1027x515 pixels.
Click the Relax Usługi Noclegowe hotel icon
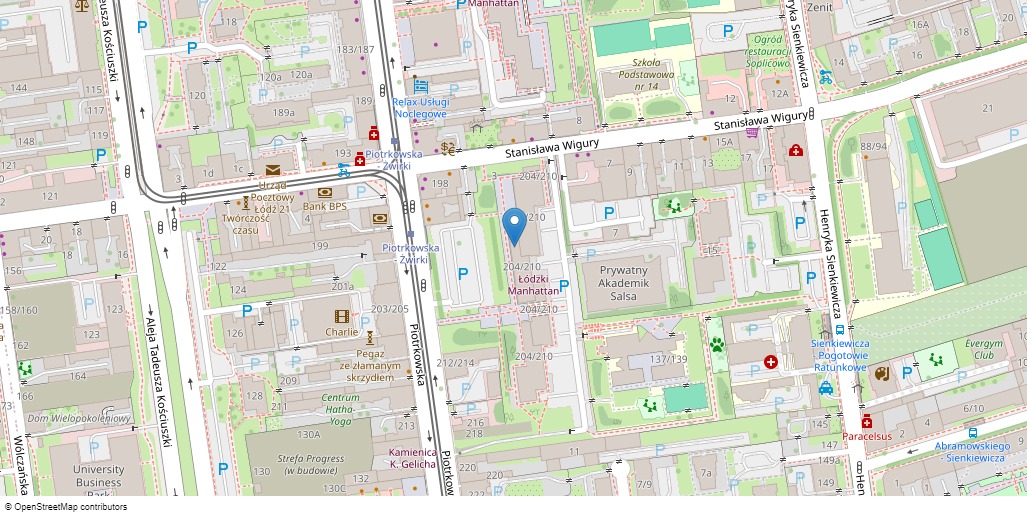tap(421, 87)
